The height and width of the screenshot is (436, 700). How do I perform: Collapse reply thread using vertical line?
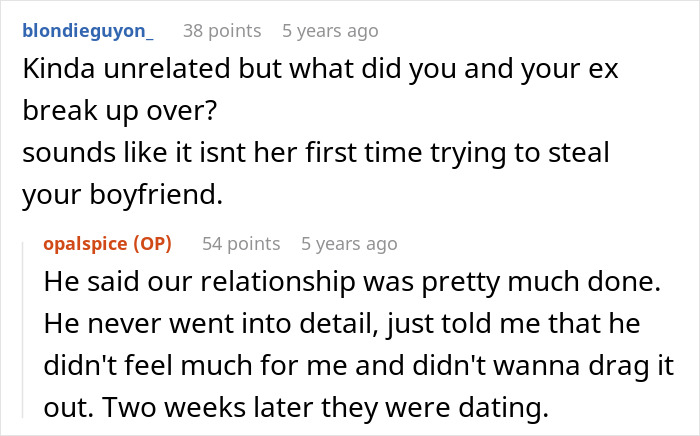(29, 330)
